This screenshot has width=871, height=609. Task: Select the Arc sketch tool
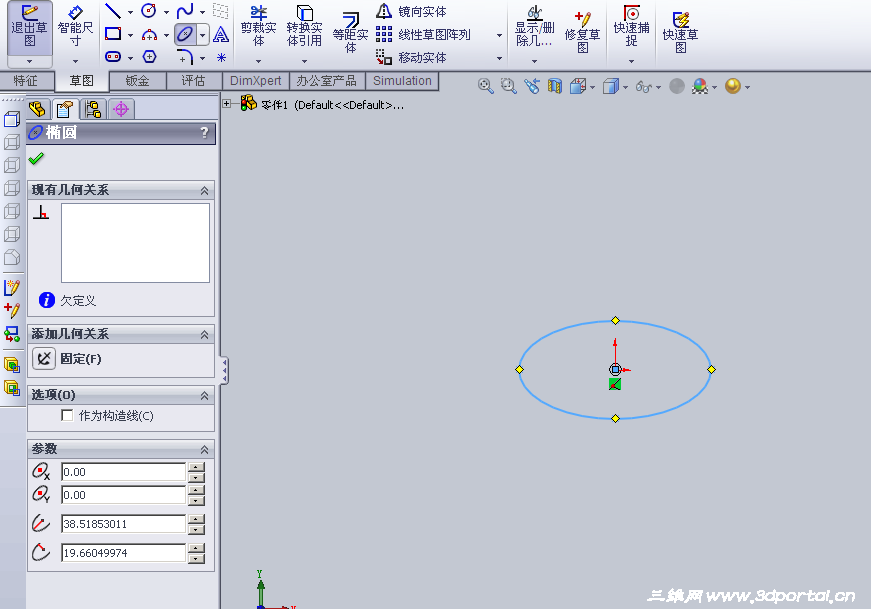pyautogui.click(x=149, y=35)
